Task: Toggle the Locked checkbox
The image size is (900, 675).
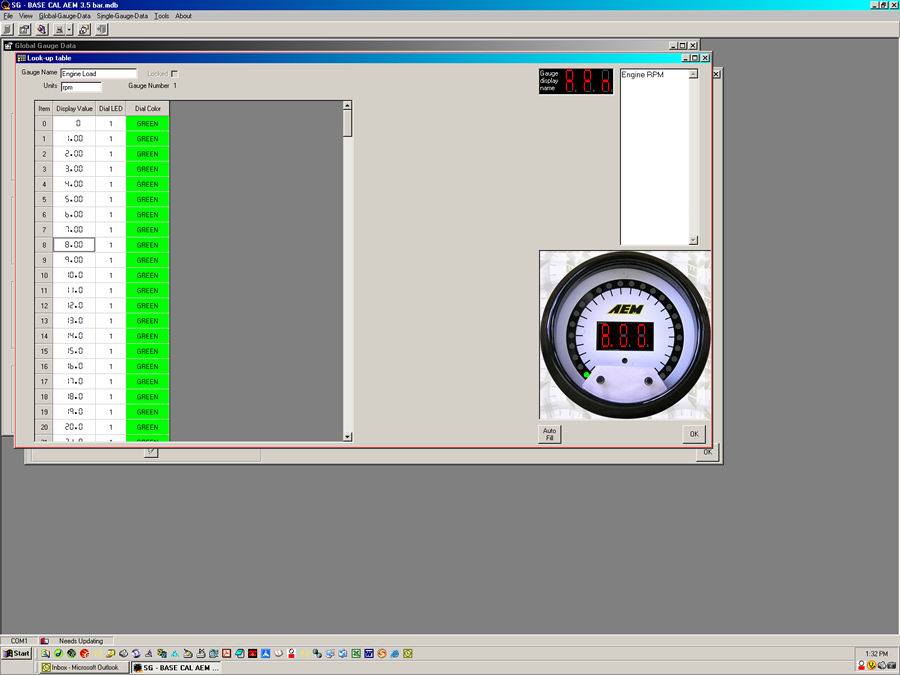Action: click(174, 74)
